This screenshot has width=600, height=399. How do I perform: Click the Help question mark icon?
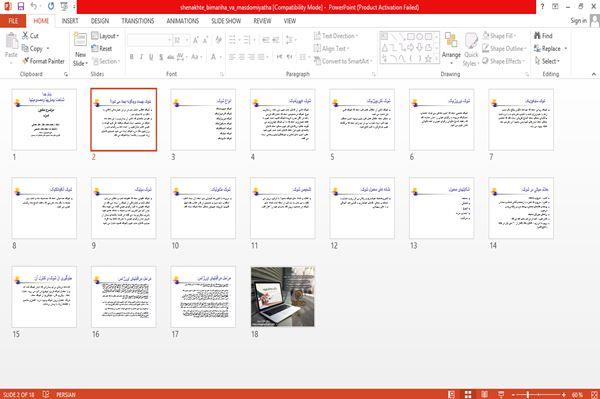tap(542, 7)
